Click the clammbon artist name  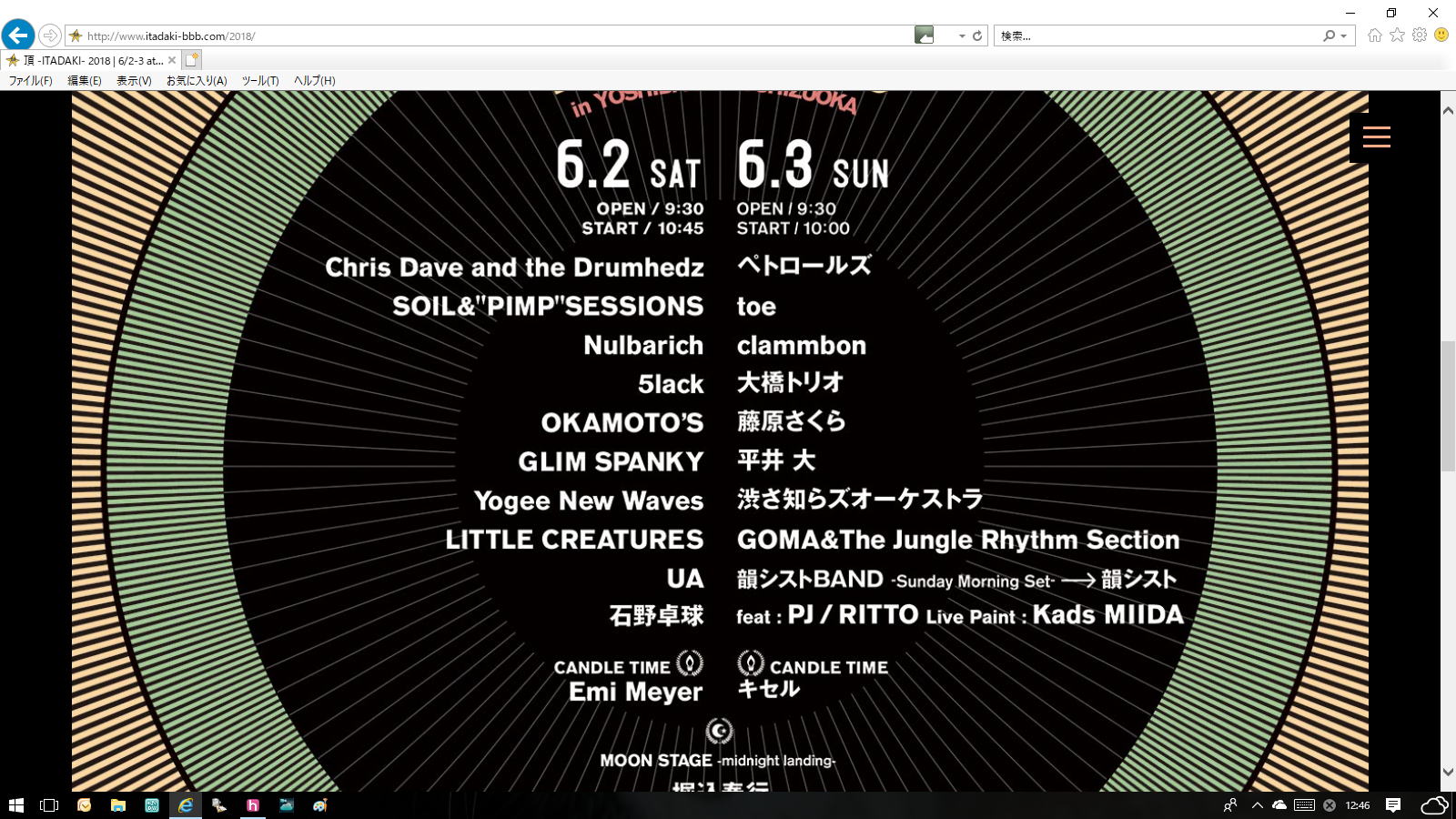(x=802, y=346)
